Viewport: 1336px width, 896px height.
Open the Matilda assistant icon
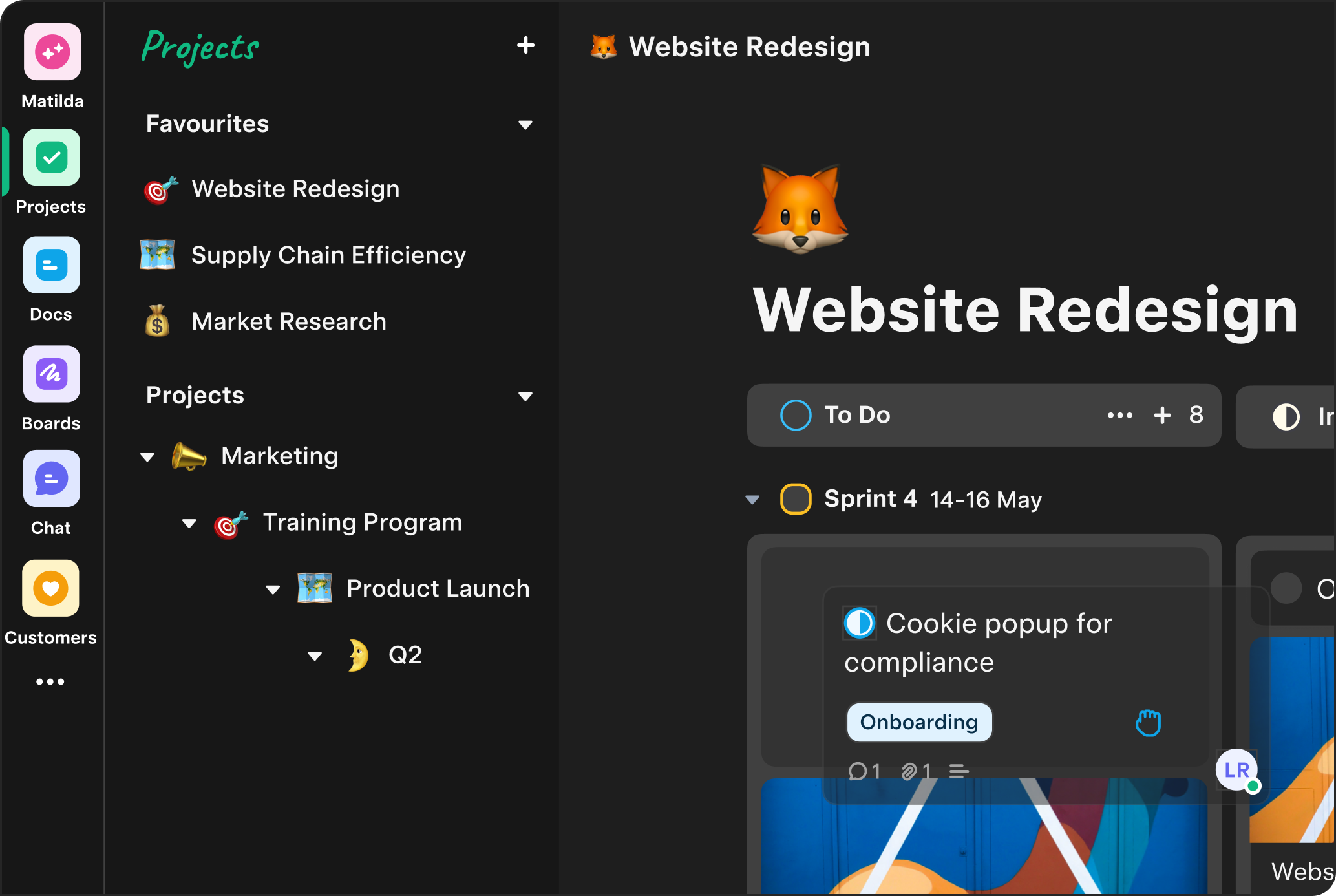click(x=52, y=52)
